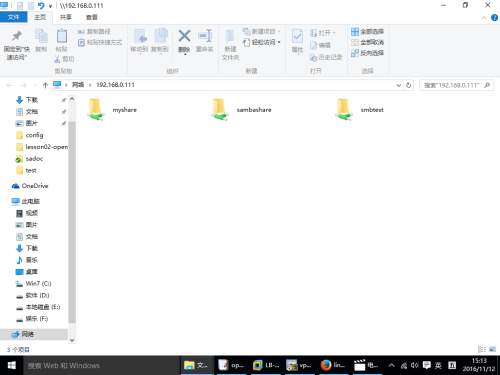The image size is (500, 375).
Task: Select OneDrive in navigation pane
Action: [x=30, y=186]
